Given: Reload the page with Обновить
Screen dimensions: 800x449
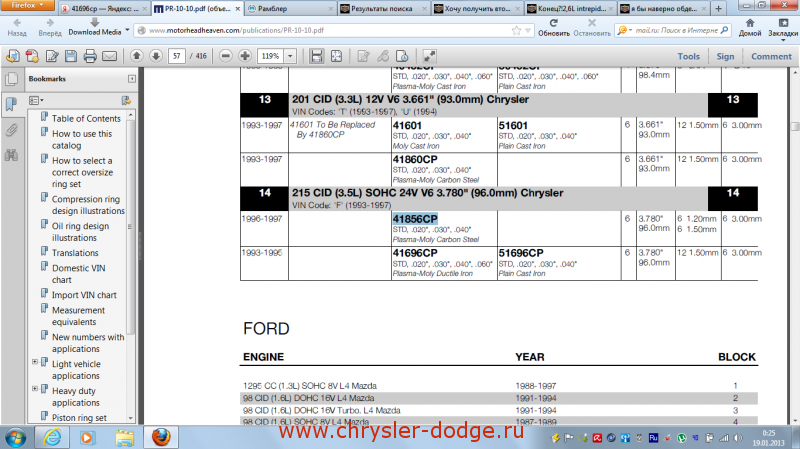Looking at the screenshot, I should pyautogui.click(x=554, y=27).
